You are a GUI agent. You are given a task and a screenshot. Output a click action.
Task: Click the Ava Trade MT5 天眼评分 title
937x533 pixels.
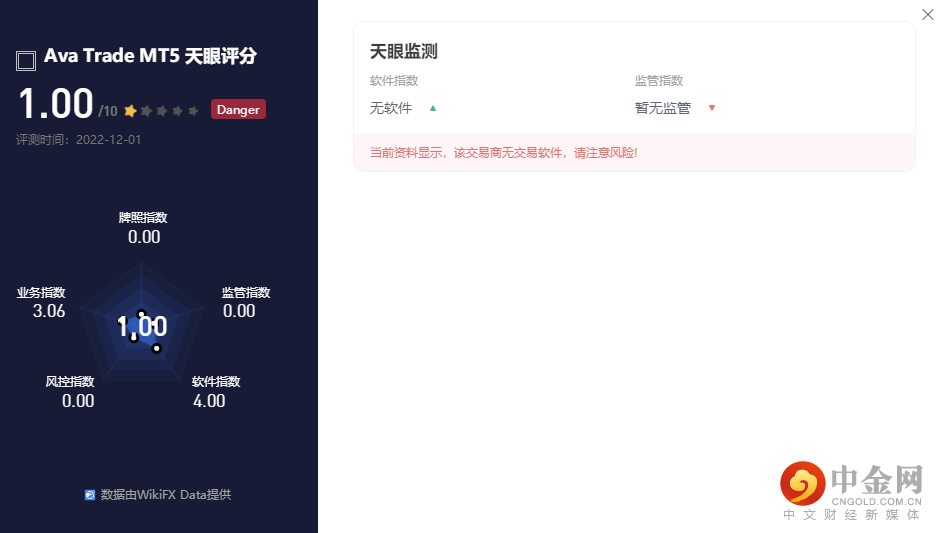point(150,56)
